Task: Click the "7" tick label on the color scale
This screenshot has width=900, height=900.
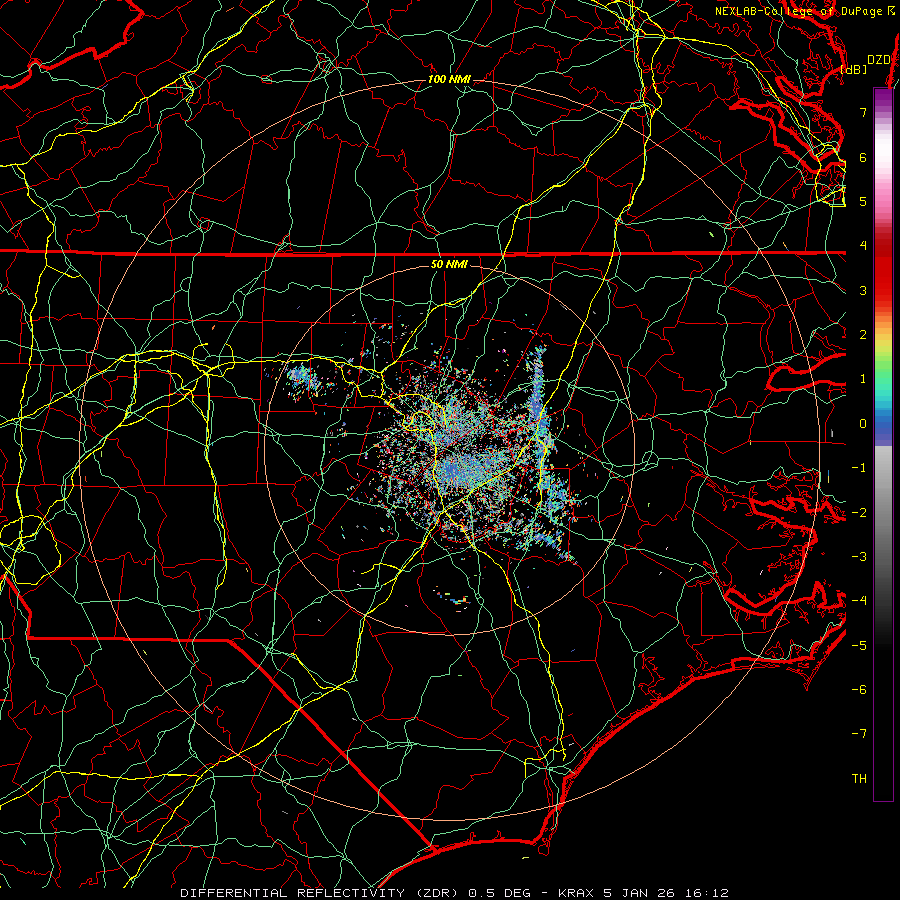Action: 863,112
